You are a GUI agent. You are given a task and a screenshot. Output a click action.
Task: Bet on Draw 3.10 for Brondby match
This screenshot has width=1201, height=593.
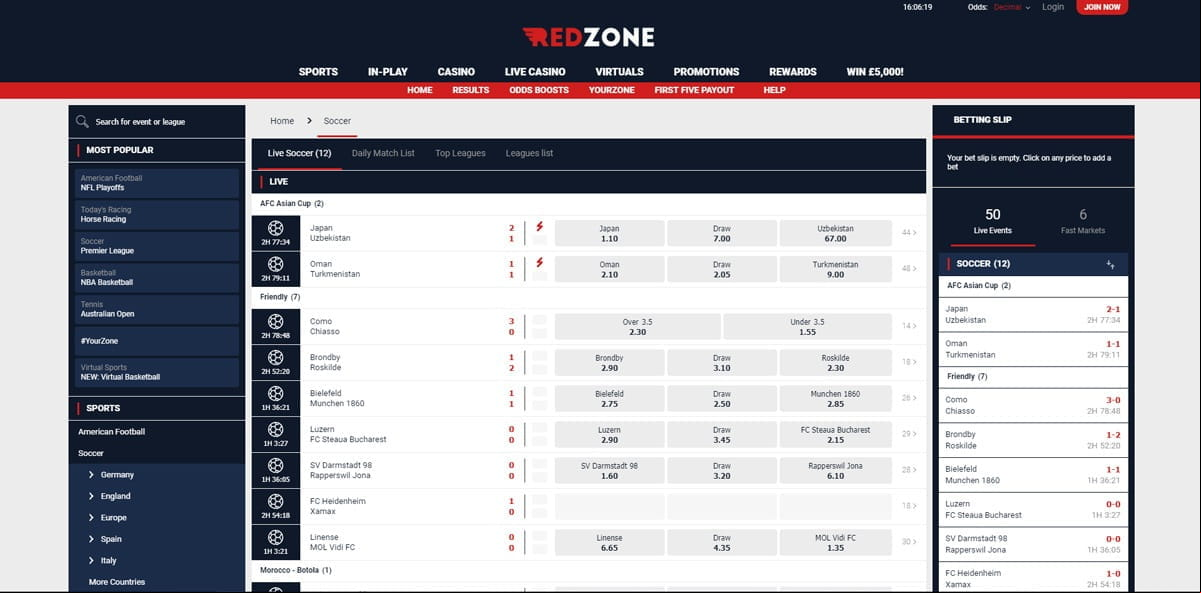721,362
